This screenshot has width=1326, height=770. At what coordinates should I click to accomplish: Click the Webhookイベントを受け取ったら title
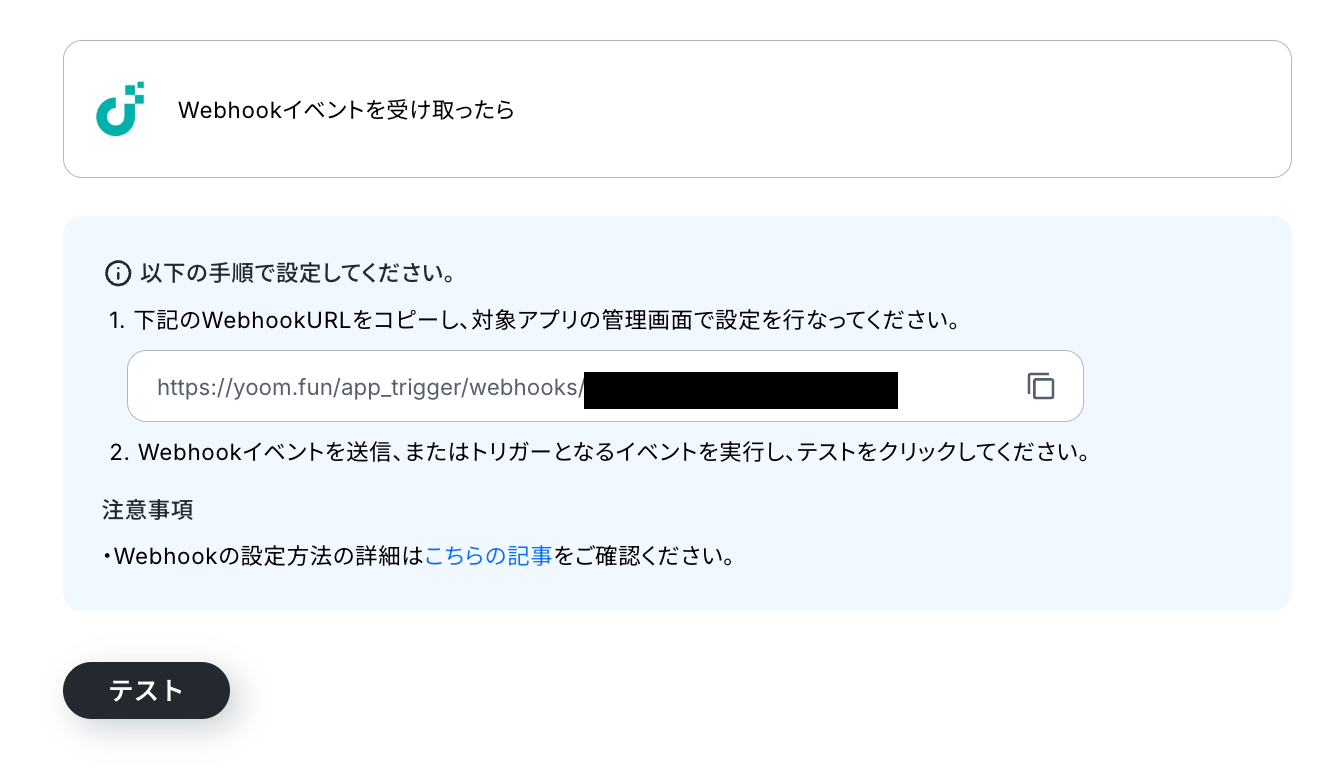(x=346, y=110)
